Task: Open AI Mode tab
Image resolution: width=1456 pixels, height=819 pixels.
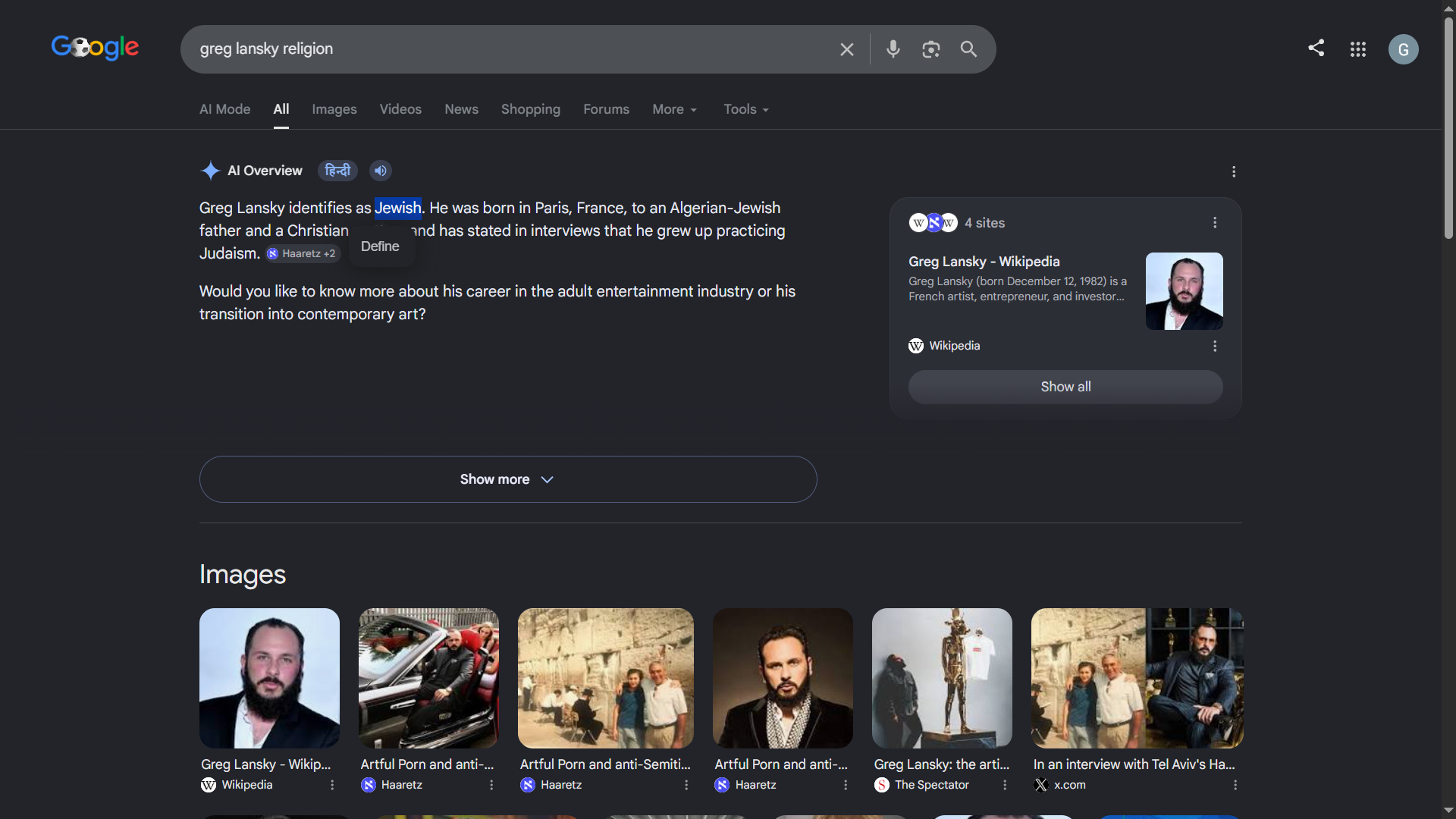Action: pos(225,109)
